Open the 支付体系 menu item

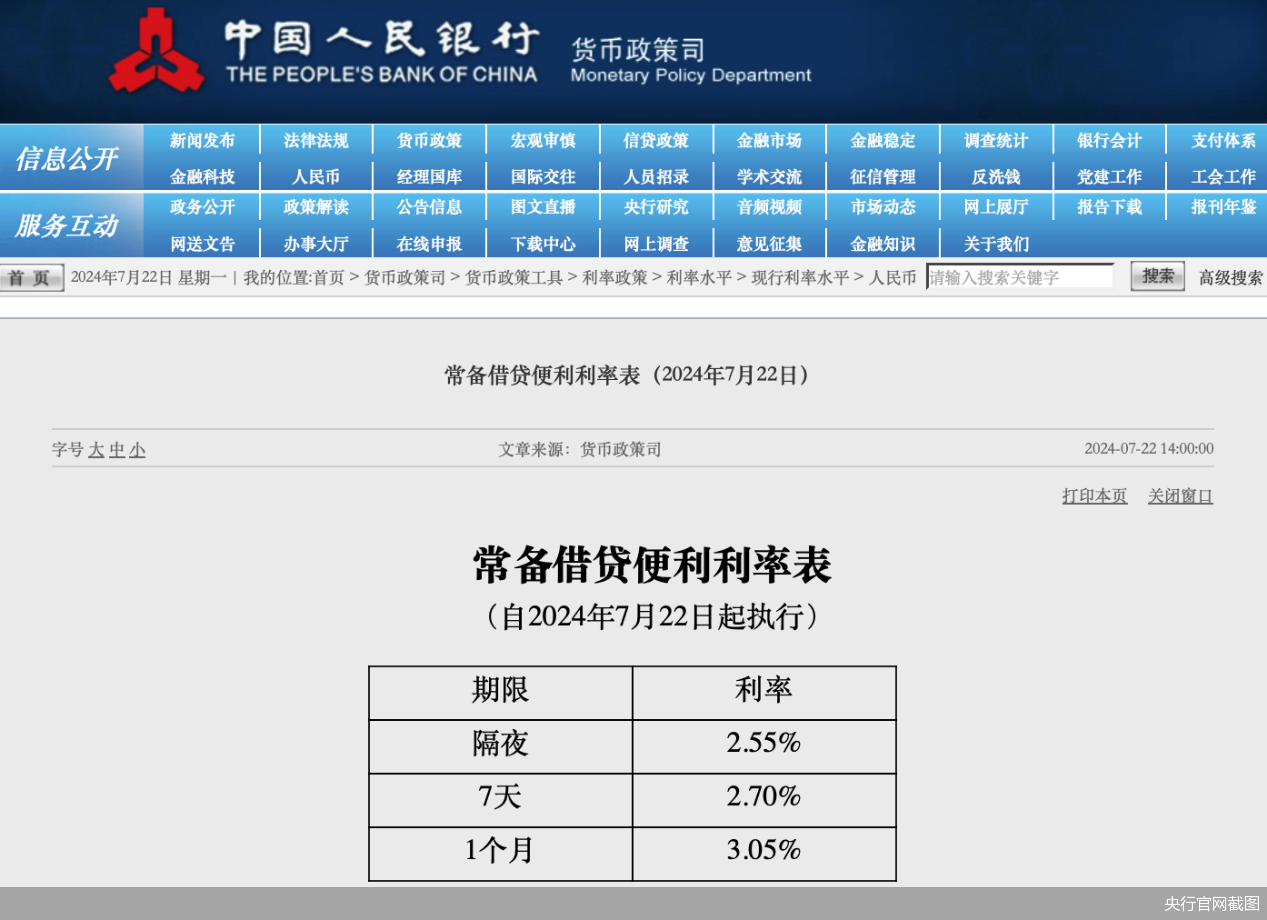tap(1224, 141)
